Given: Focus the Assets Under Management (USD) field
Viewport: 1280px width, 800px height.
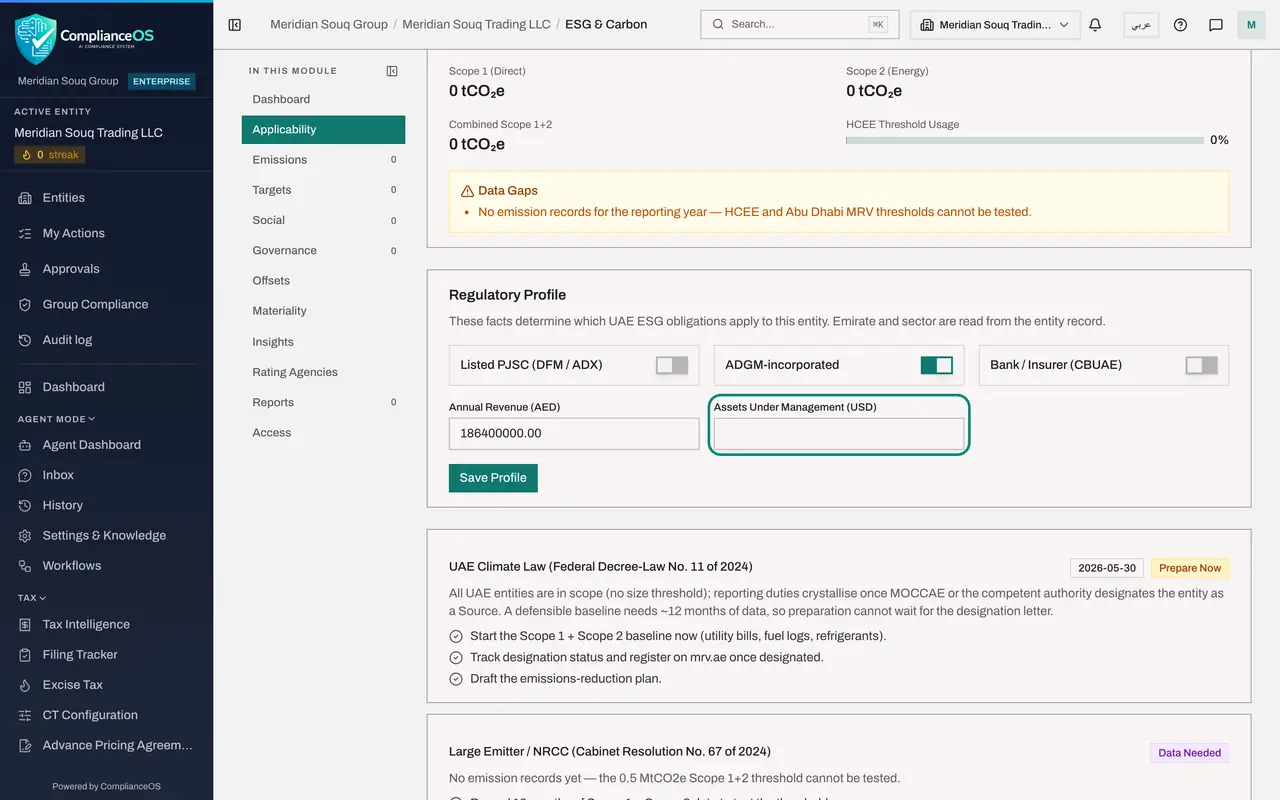Looking at the screenshot, I should tap(839, 434).
